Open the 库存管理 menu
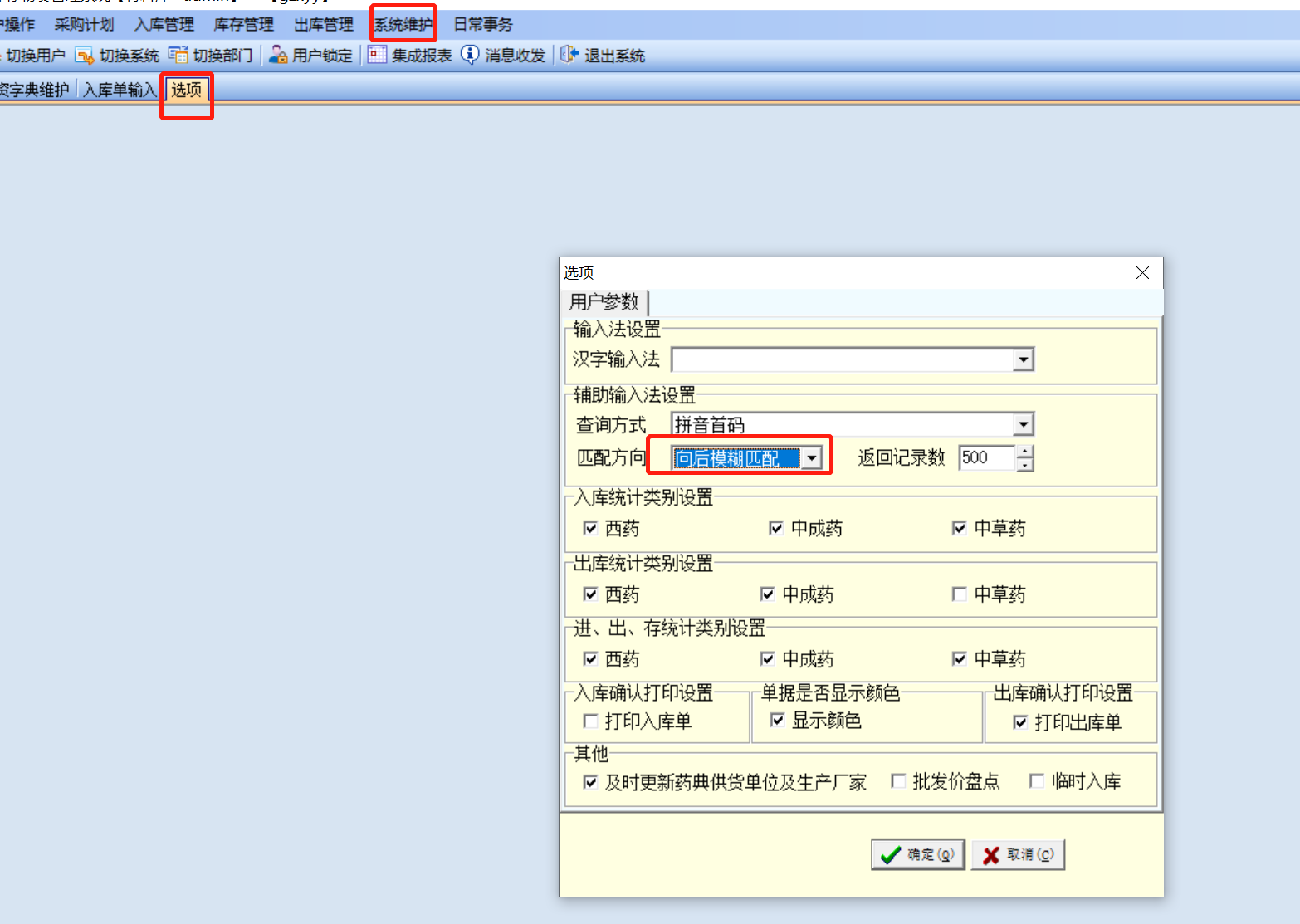 click(244, 25)
